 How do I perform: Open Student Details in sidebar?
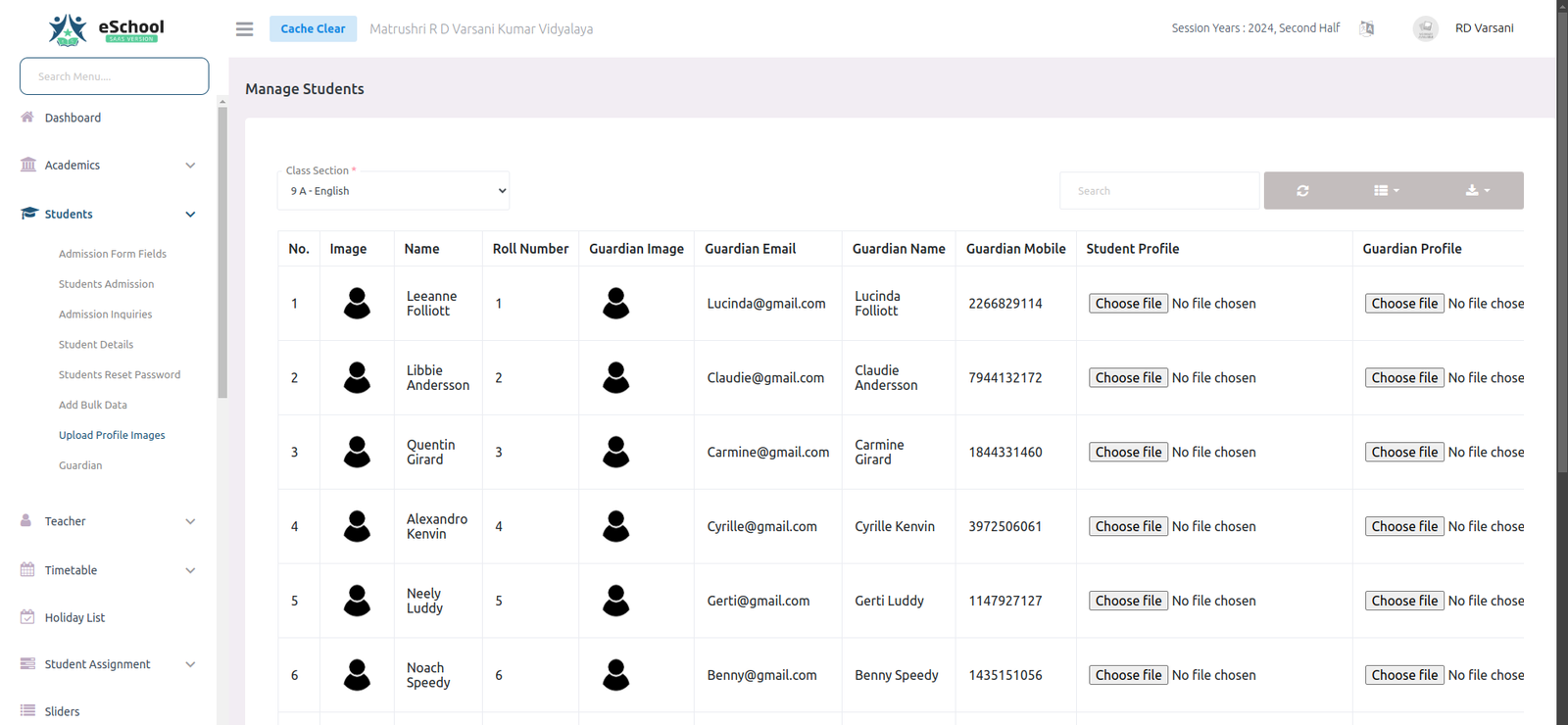coord(96,345)
